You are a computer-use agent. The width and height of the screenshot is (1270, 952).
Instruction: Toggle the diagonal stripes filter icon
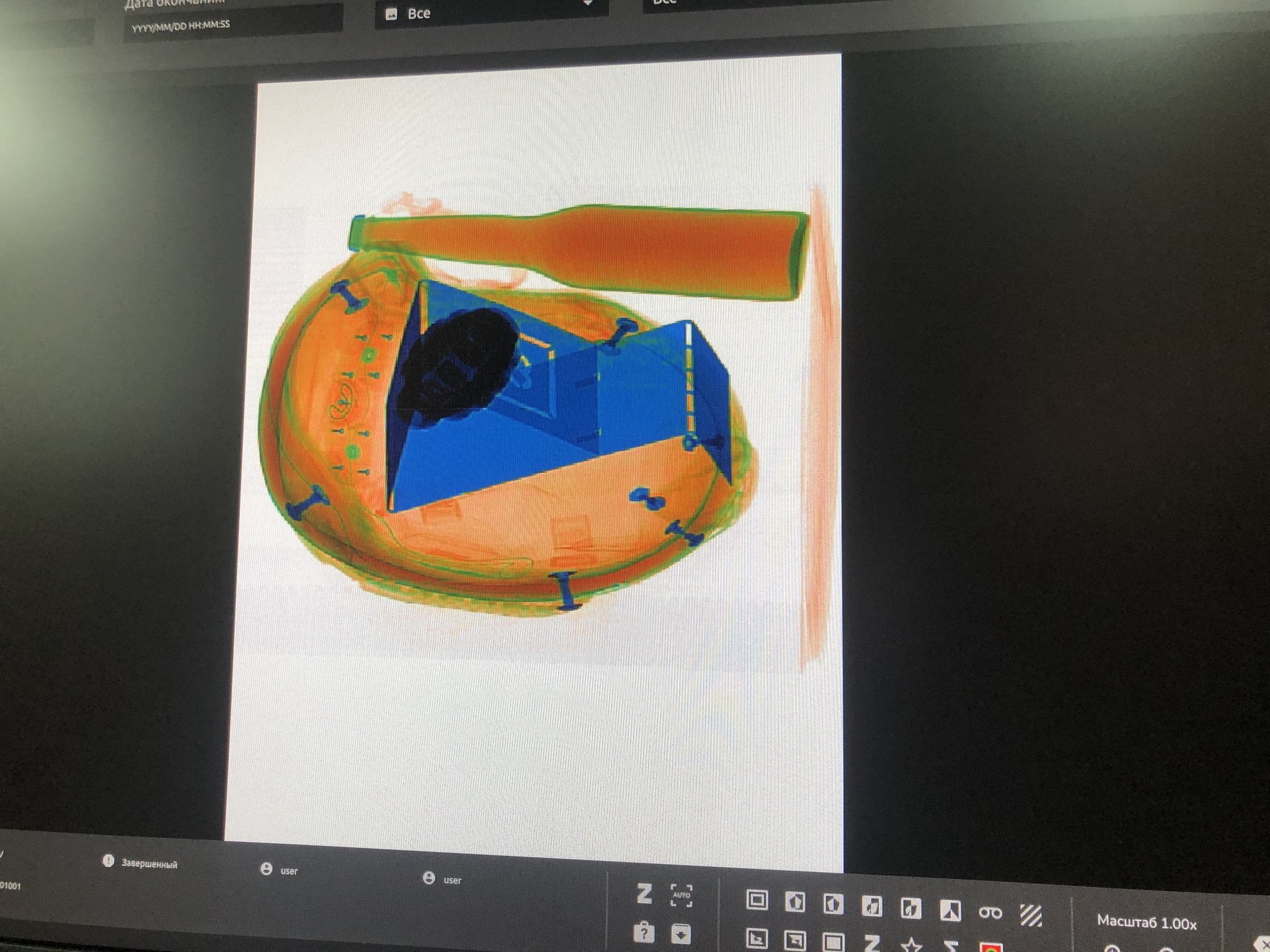pos(1031,915)
